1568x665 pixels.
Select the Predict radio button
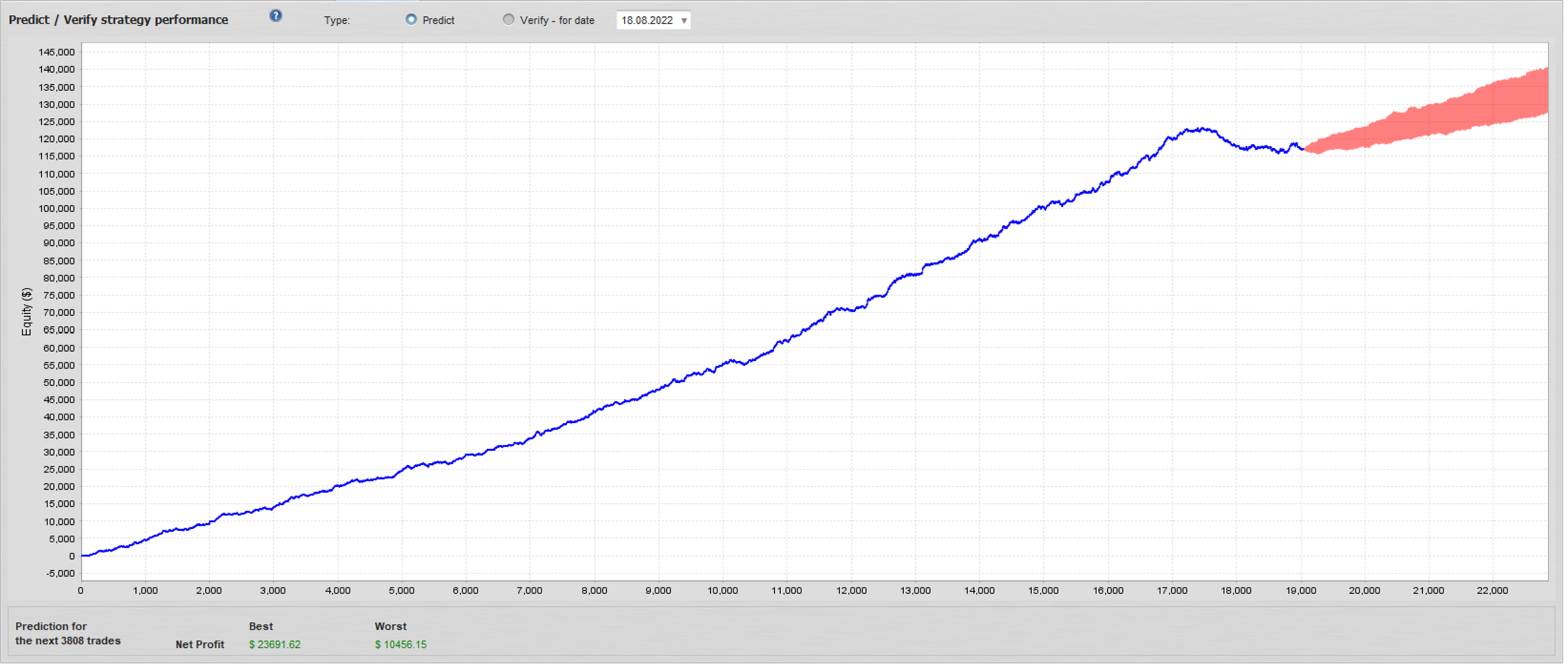[411, 19]
